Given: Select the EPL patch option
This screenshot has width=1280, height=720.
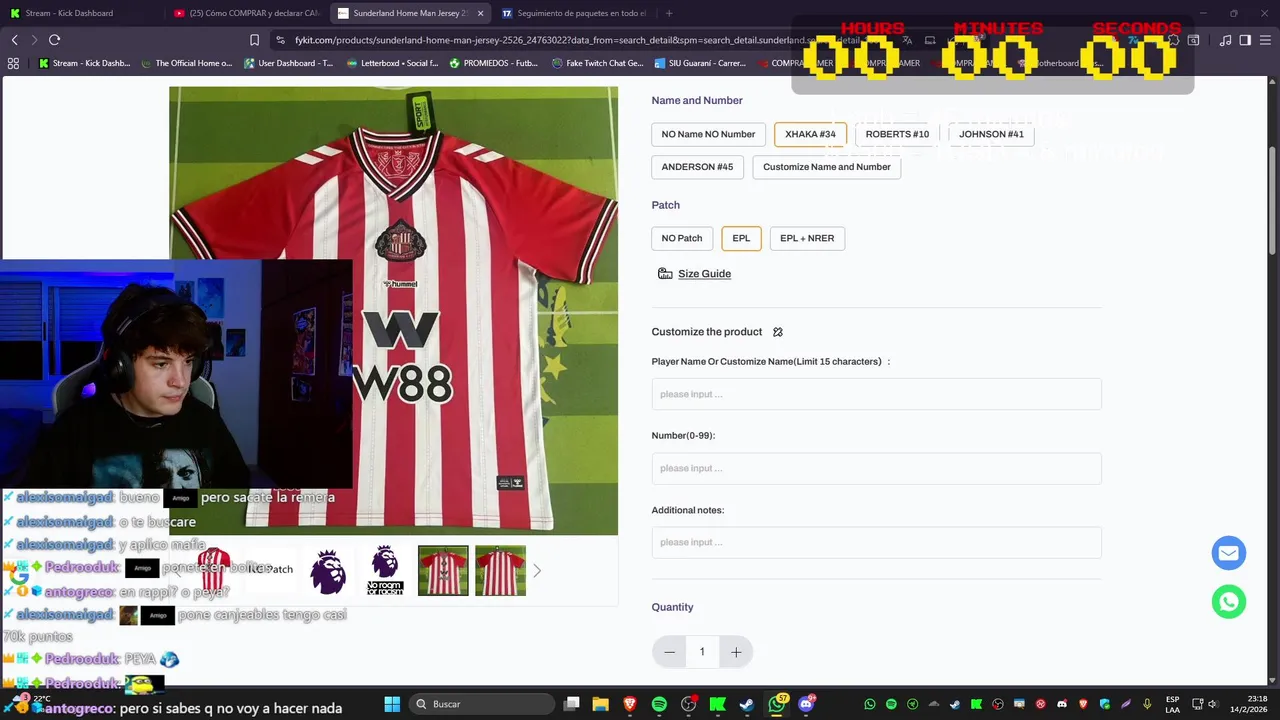Looking at the screenshot, I should click(x=741, y=238).
